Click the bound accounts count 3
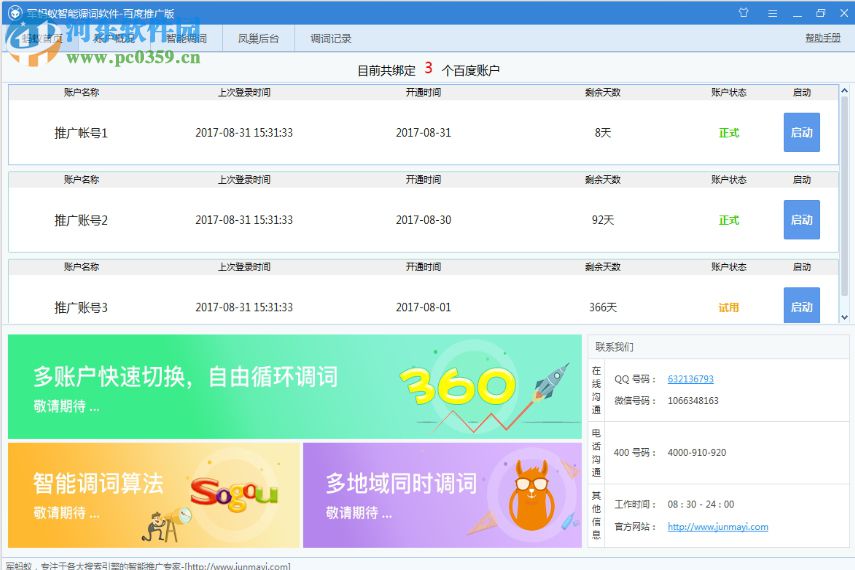 click(x=428, y=68)
